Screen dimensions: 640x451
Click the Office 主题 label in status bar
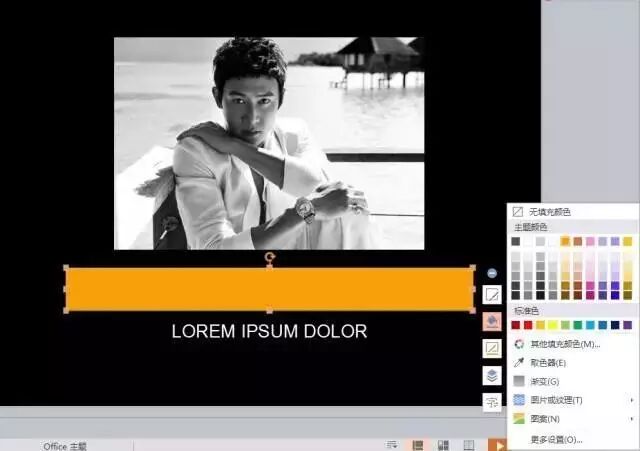point(65,446)
